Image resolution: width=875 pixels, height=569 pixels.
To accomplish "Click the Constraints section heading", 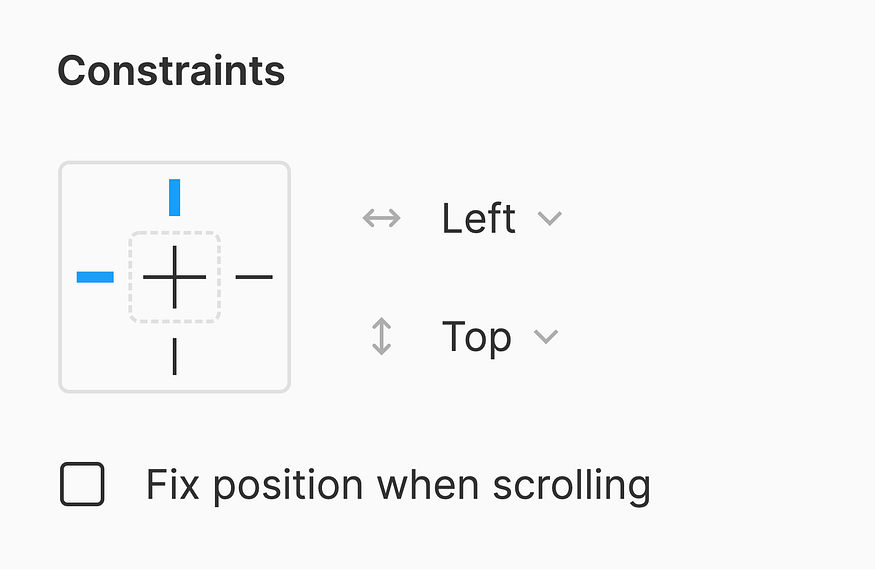I will (171, 71).
